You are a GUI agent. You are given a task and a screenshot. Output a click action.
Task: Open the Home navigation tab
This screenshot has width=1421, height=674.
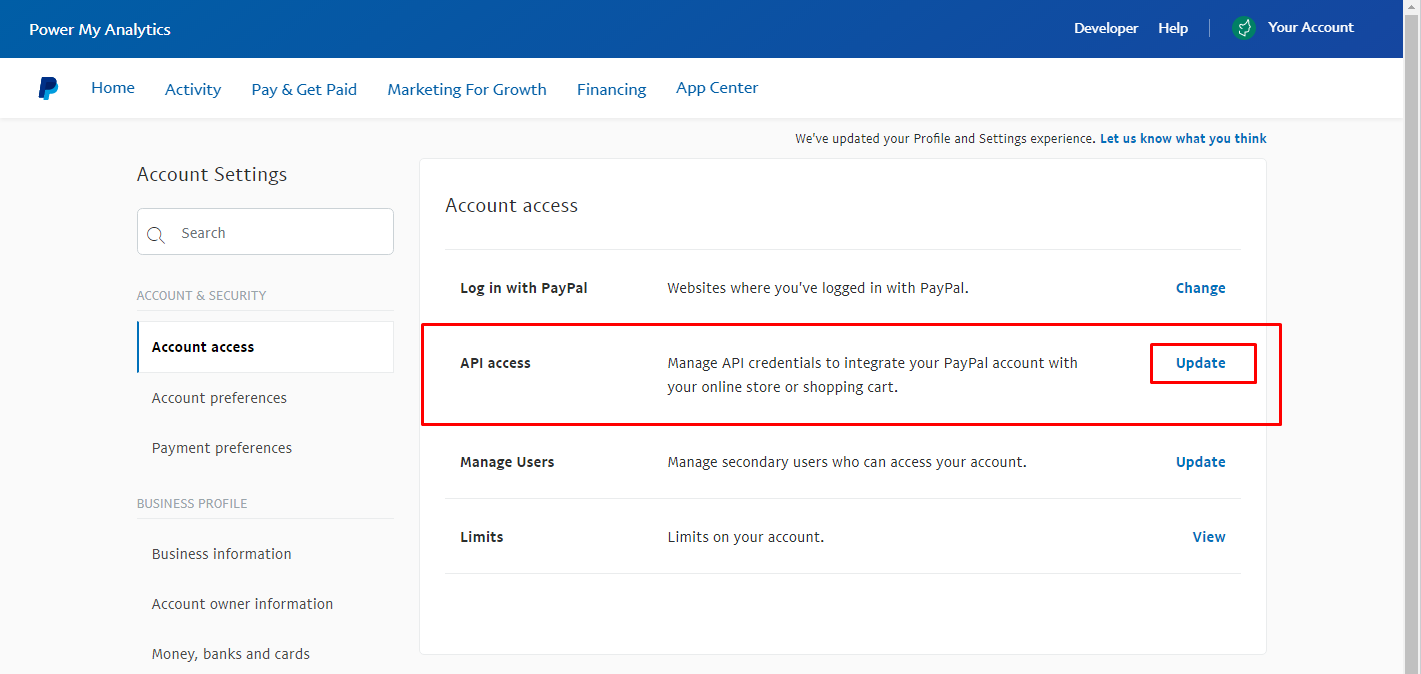click(x=113, y=88)
